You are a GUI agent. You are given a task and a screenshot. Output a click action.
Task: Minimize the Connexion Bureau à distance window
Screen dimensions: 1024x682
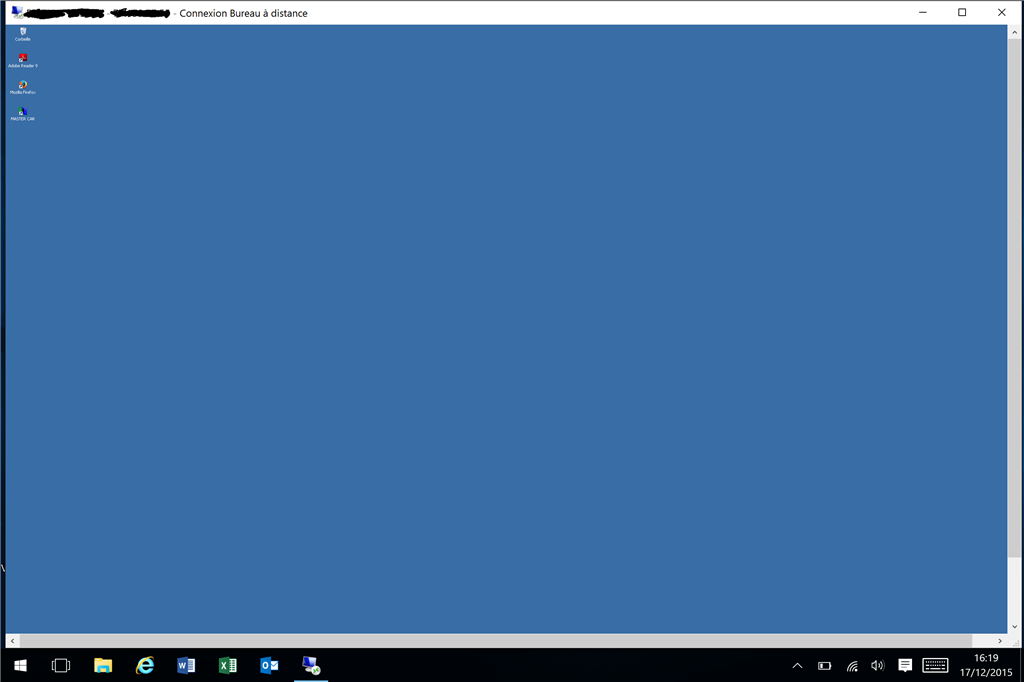point(923,12)
